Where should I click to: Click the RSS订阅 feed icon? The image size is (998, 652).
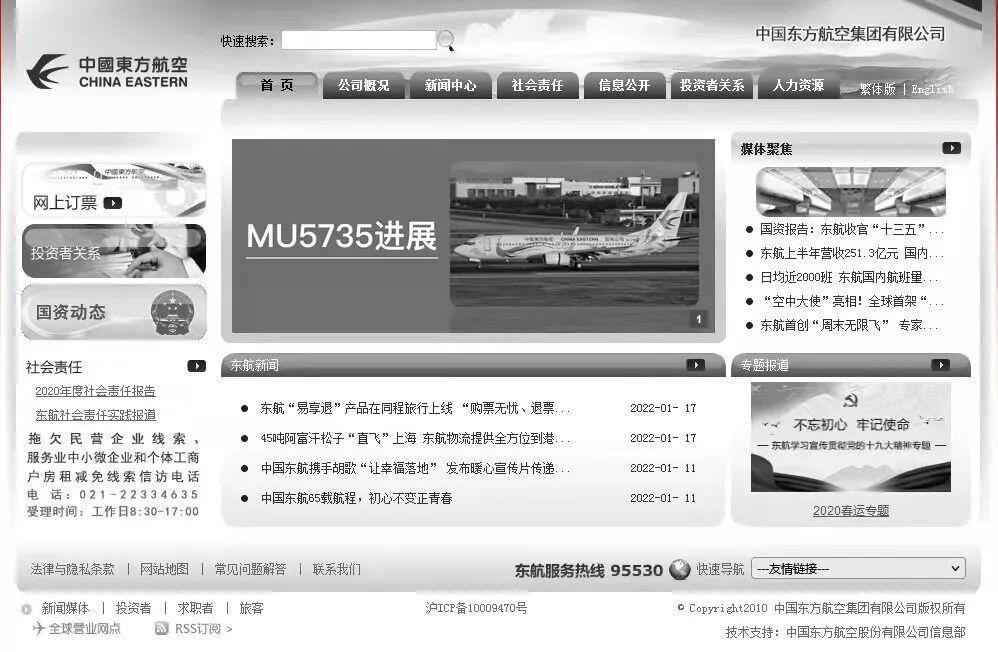pyautogui.click(x=161, y=629)
